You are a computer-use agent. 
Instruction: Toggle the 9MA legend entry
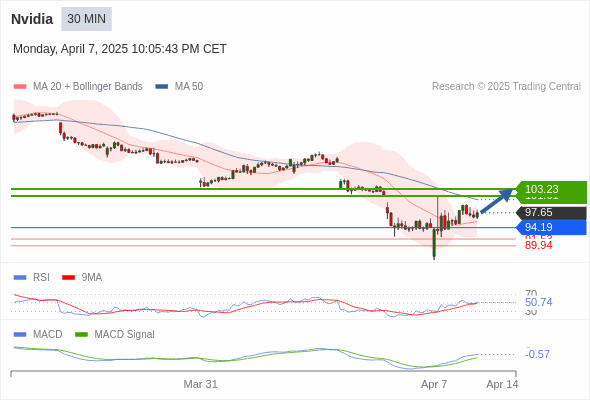(x=82, y=277)
